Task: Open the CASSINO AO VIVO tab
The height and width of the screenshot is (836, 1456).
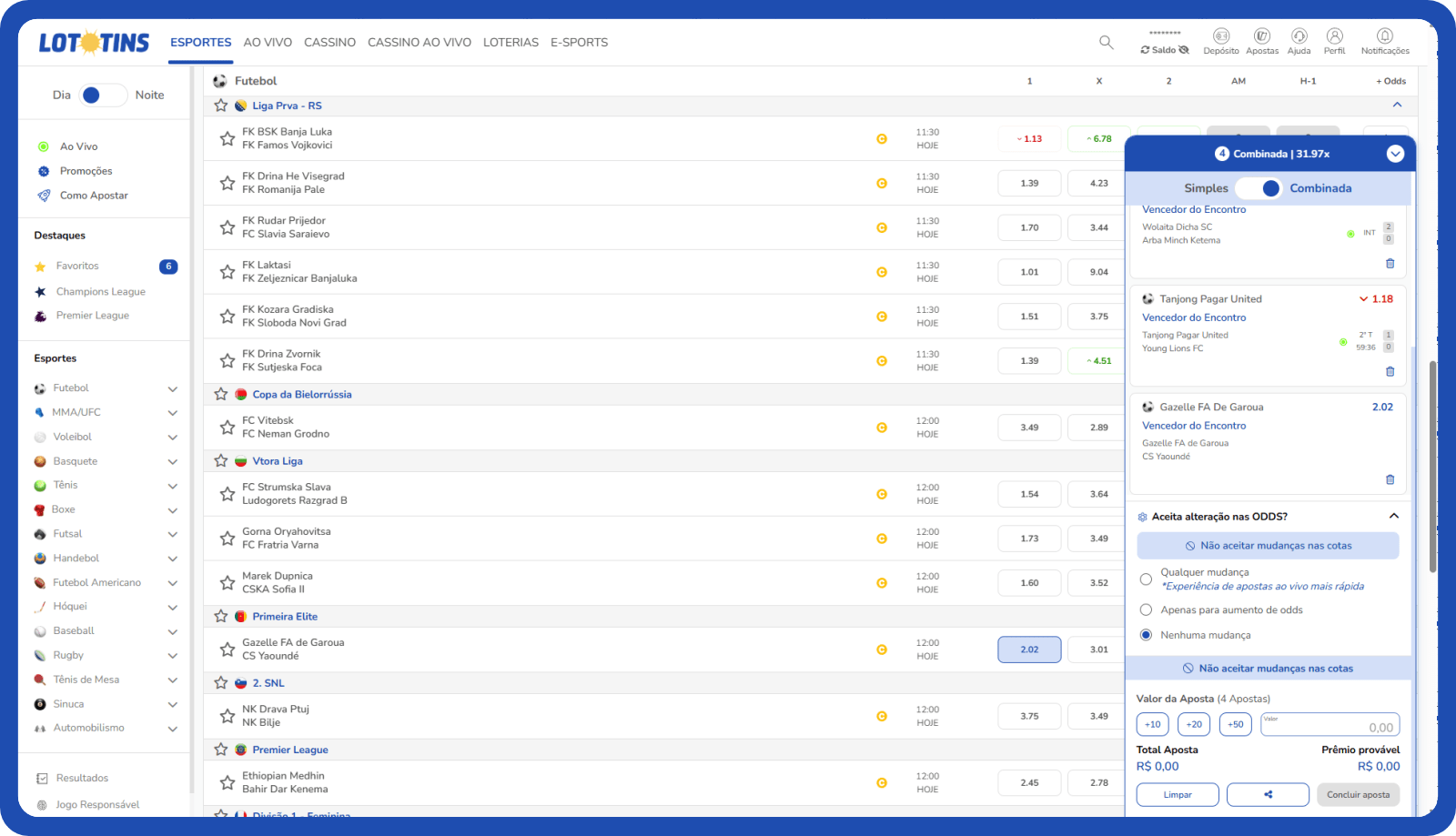Action: 420,43
